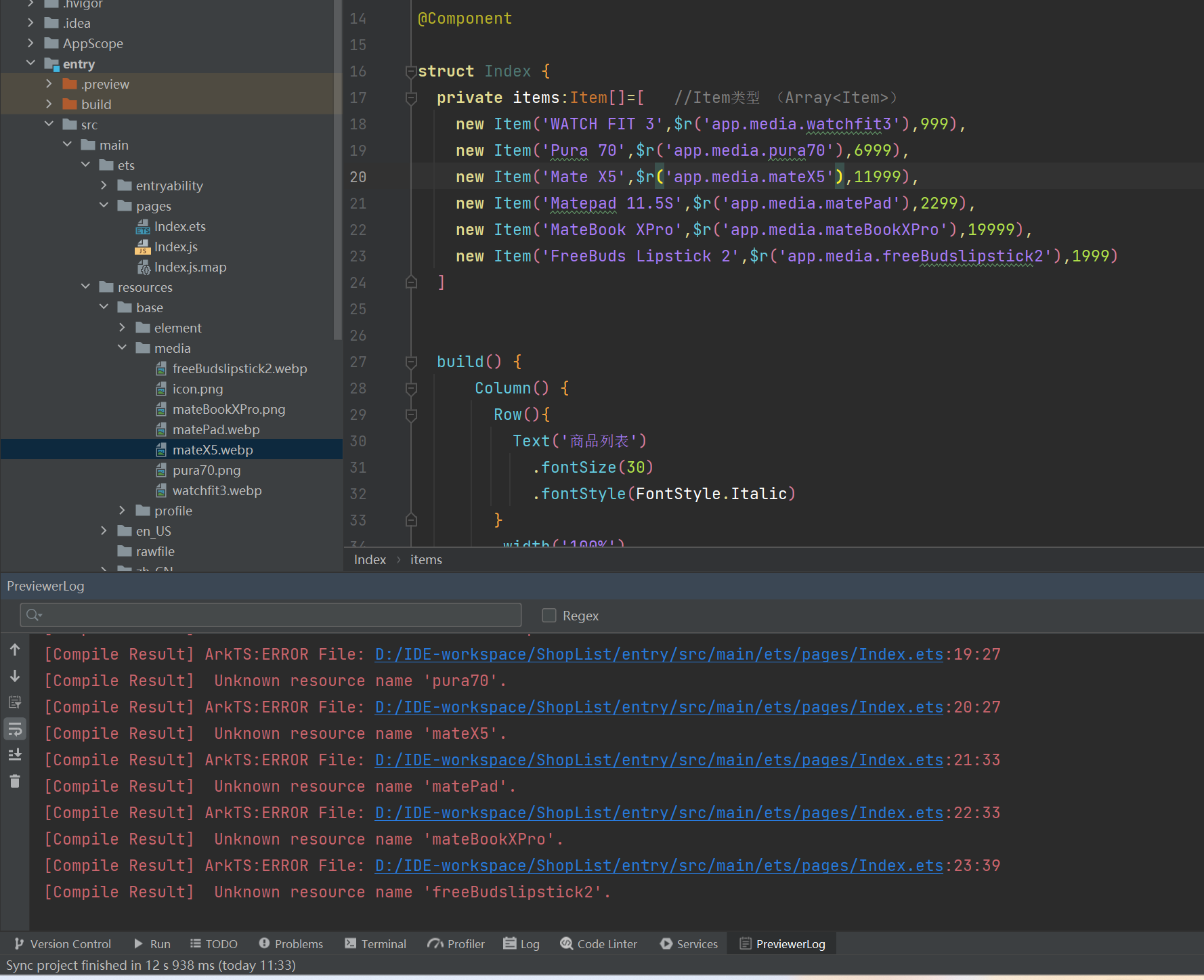Image resolution: width=1204 pixels, height=980 pixels.
Task: Click the Index breadcrumb
Action: (x=370, y=559)
